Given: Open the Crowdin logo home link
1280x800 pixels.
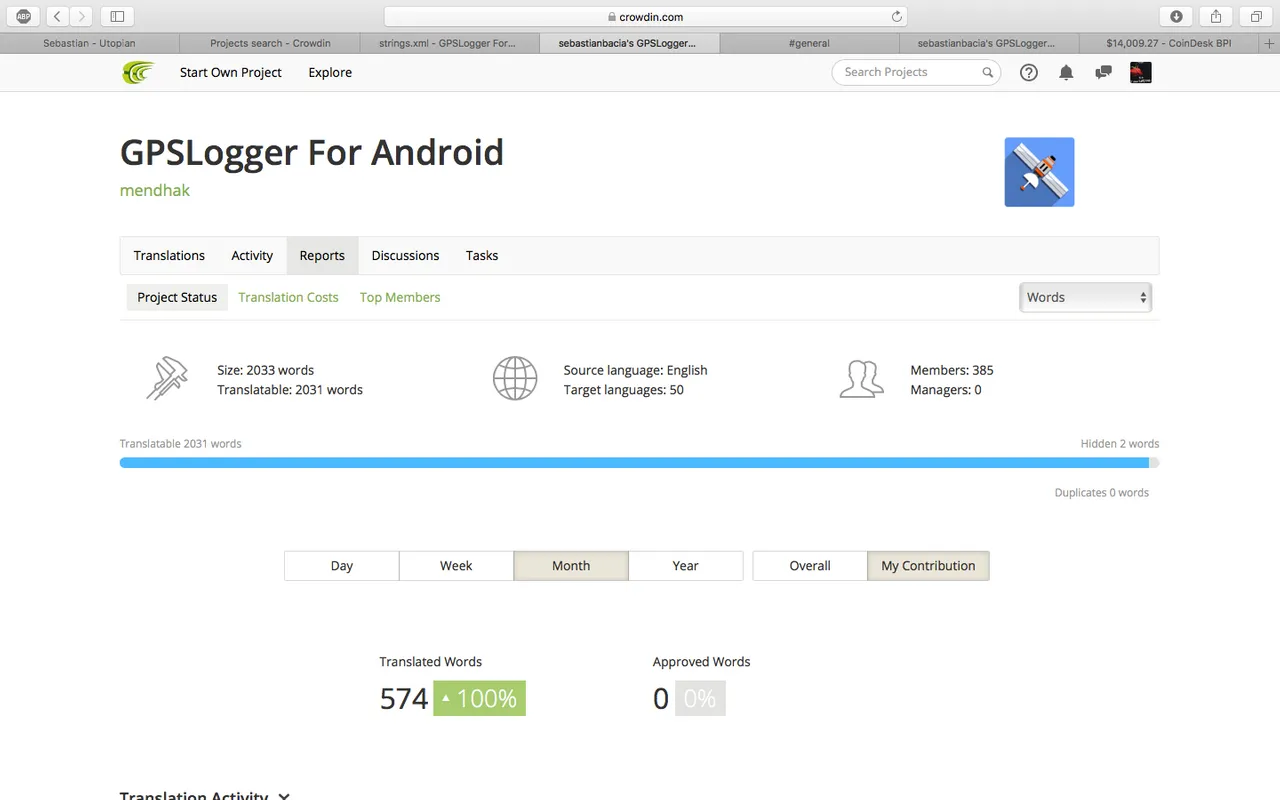Looking at the screenshot, I should point(138,72).
